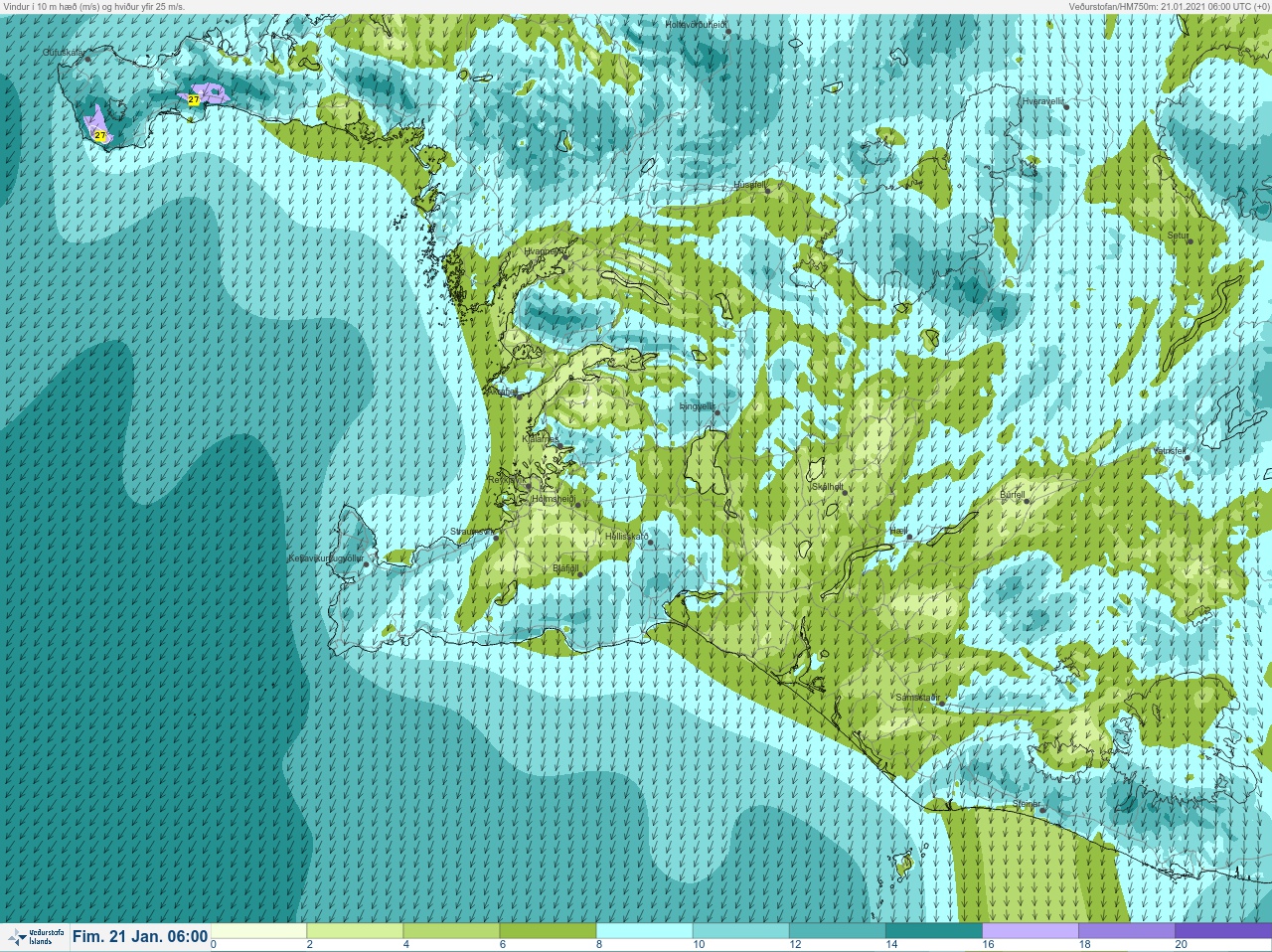Click the Skálholt station label
This screenshot has width=1272, height=952.
pos(827,487)
